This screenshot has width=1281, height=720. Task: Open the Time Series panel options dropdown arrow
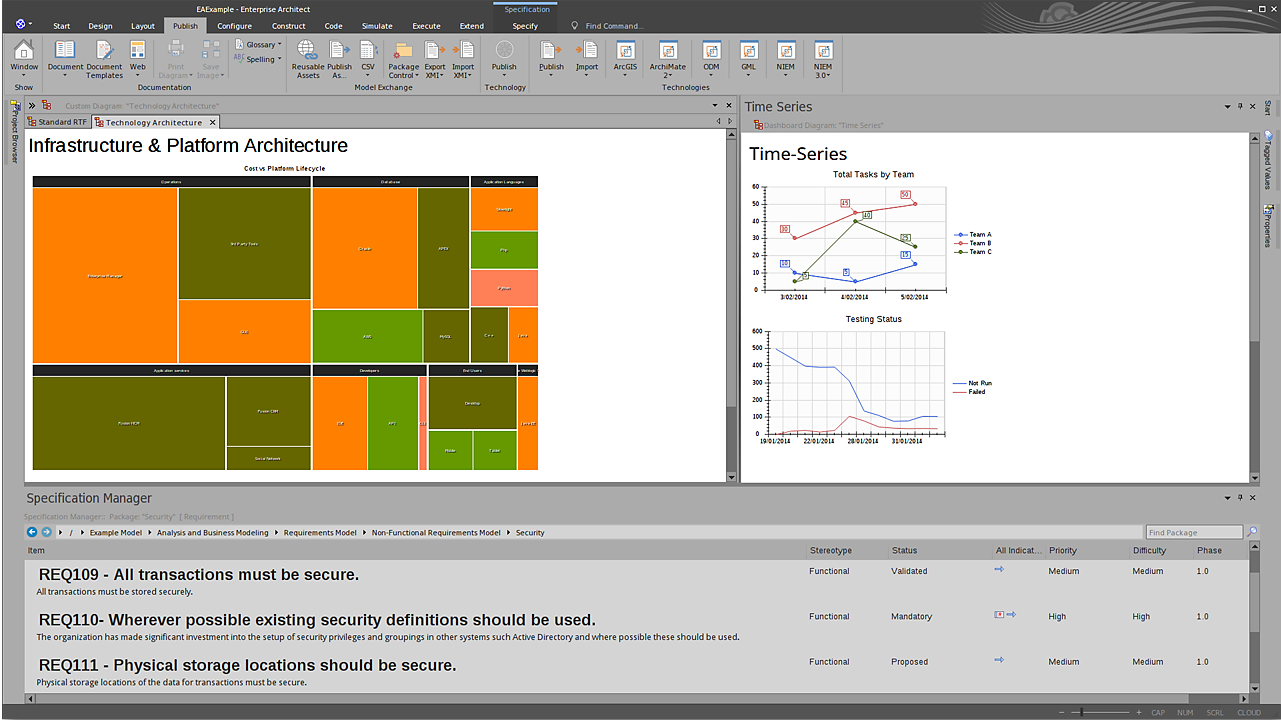(1228, 106)
